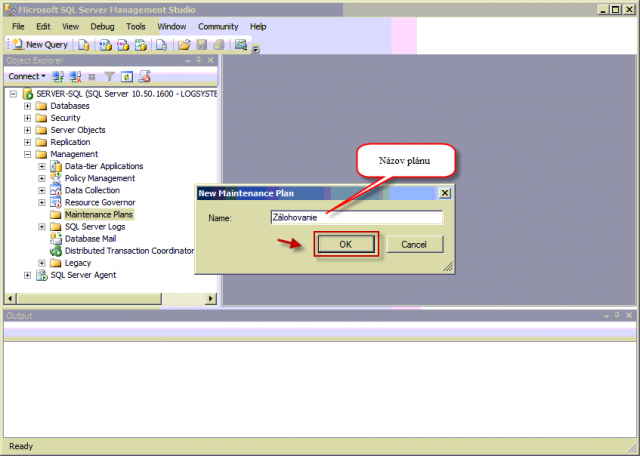Expand Resource Governor node
Viewport: 640px width, 456px height.
pyautogui.click(x=42, y=202)
